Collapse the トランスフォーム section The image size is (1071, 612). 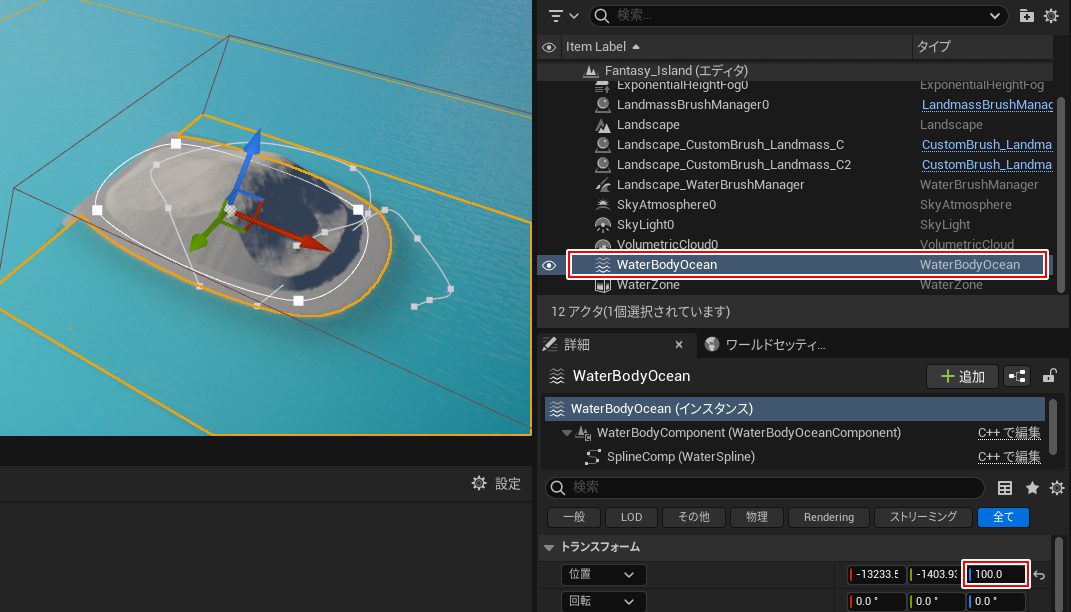[x=549, y=547]
